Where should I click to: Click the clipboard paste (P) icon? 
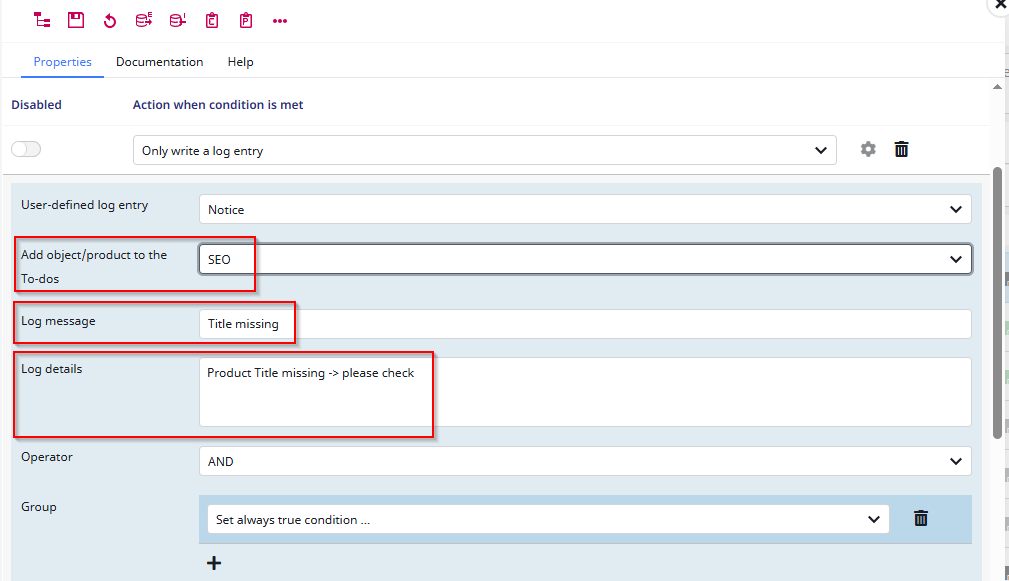pos(245,19)
